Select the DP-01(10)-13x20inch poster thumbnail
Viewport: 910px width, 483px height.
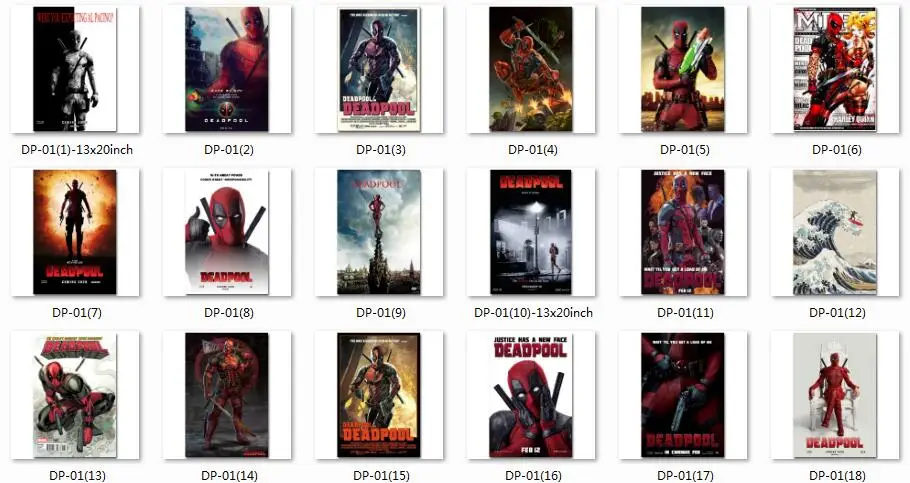coord(531,232)
